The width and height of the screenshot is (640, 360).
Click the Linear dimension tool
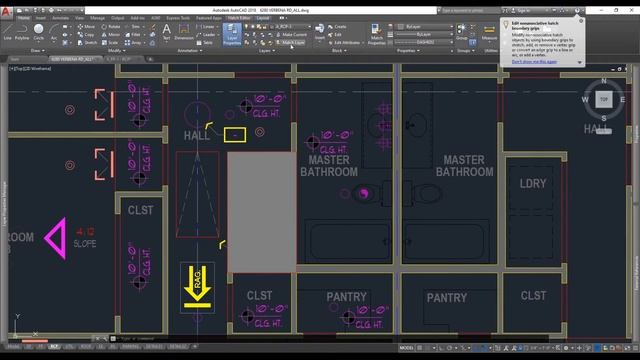pyautogui.click(x=206, y=27)
